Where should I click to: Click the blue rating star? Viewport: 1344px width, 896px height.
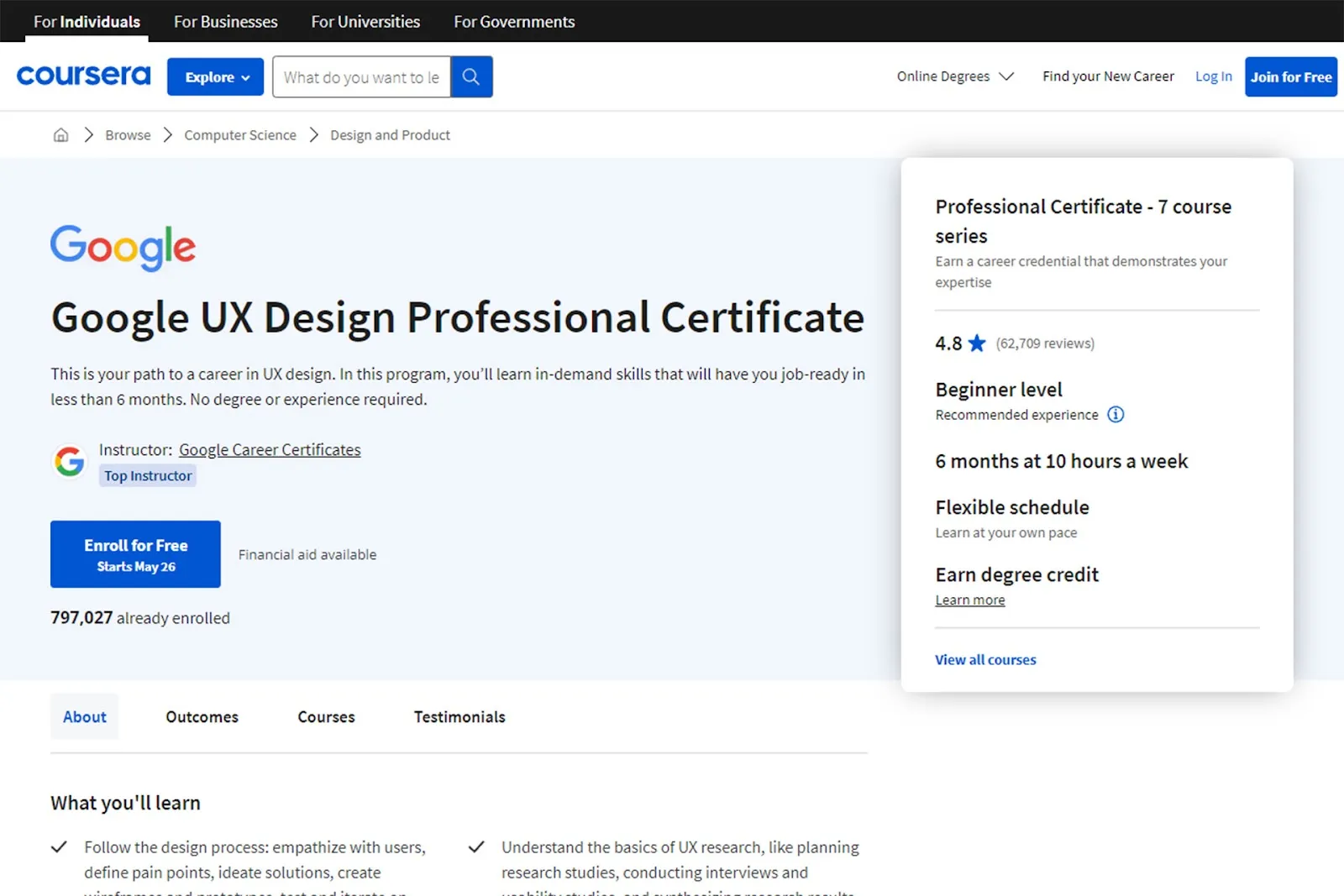976,343
